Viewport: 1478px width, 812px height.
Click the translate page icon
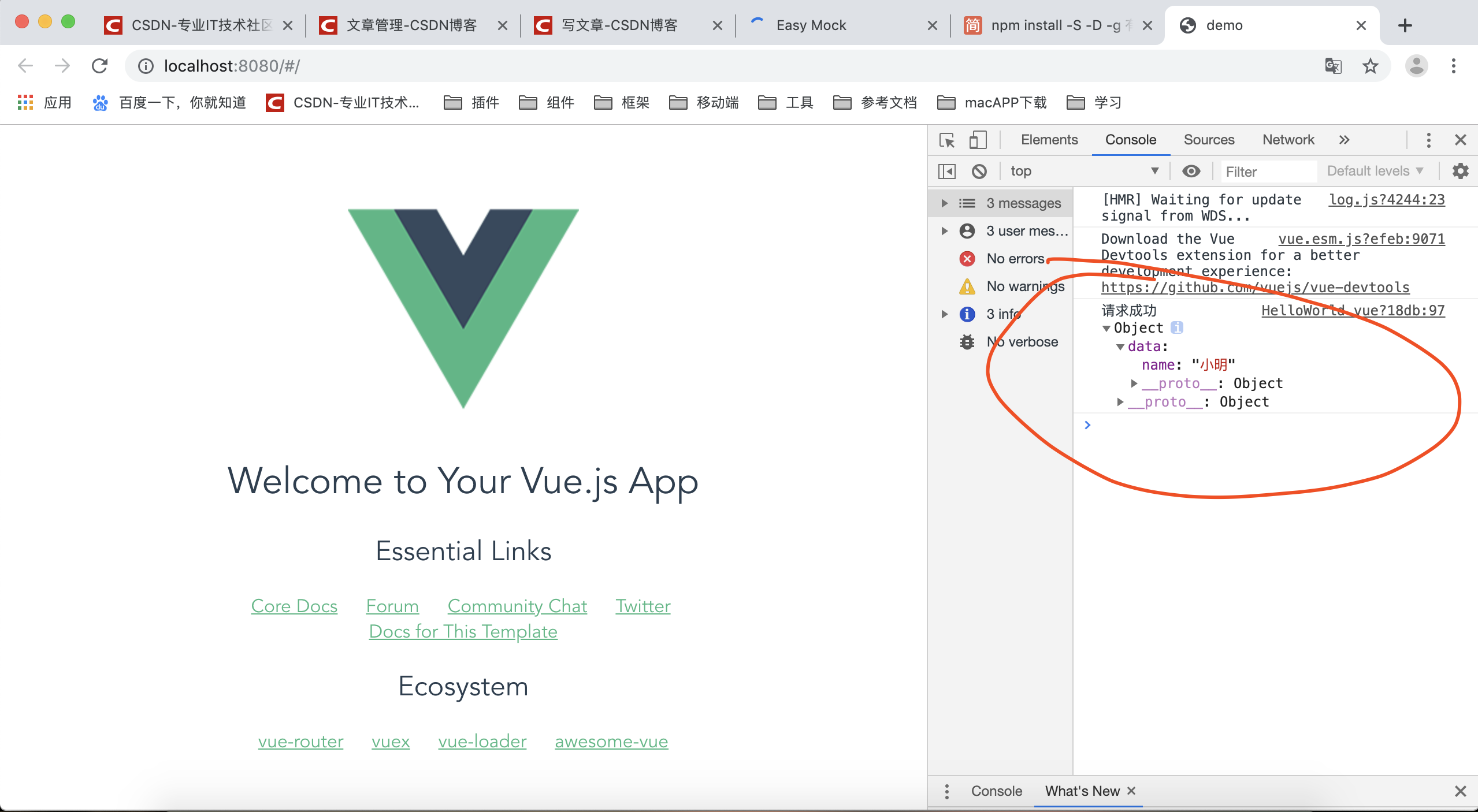click(x=1333, y=66)
